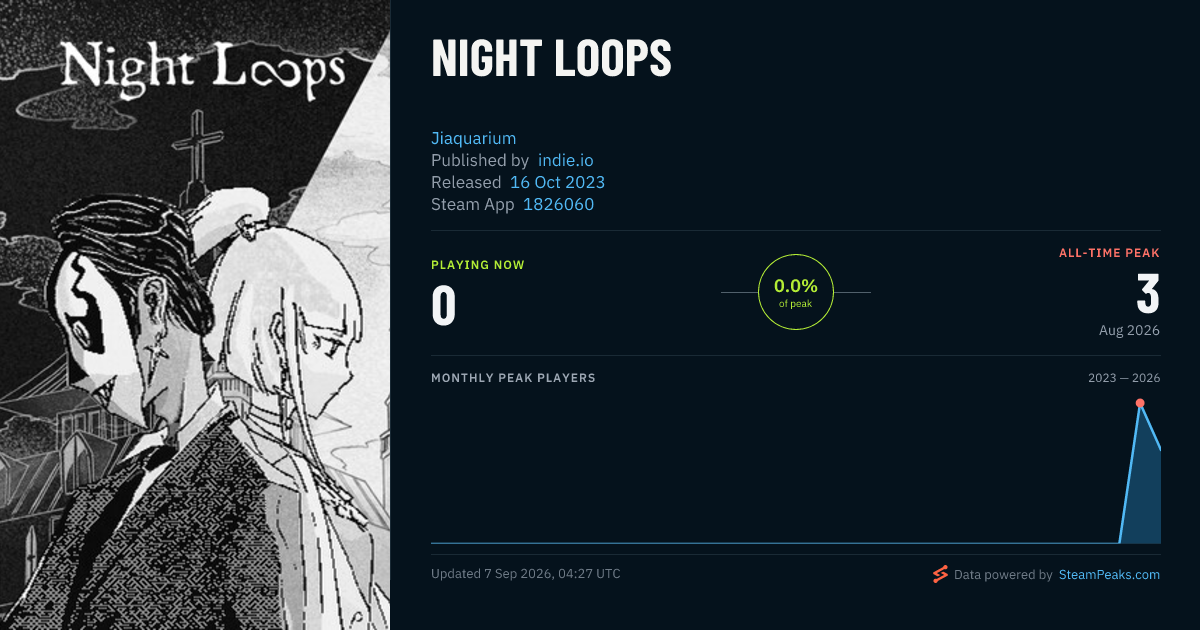Click the SteamPeaks logo icon
Screen dimensions: 1200x630
(x=940, y=574)
